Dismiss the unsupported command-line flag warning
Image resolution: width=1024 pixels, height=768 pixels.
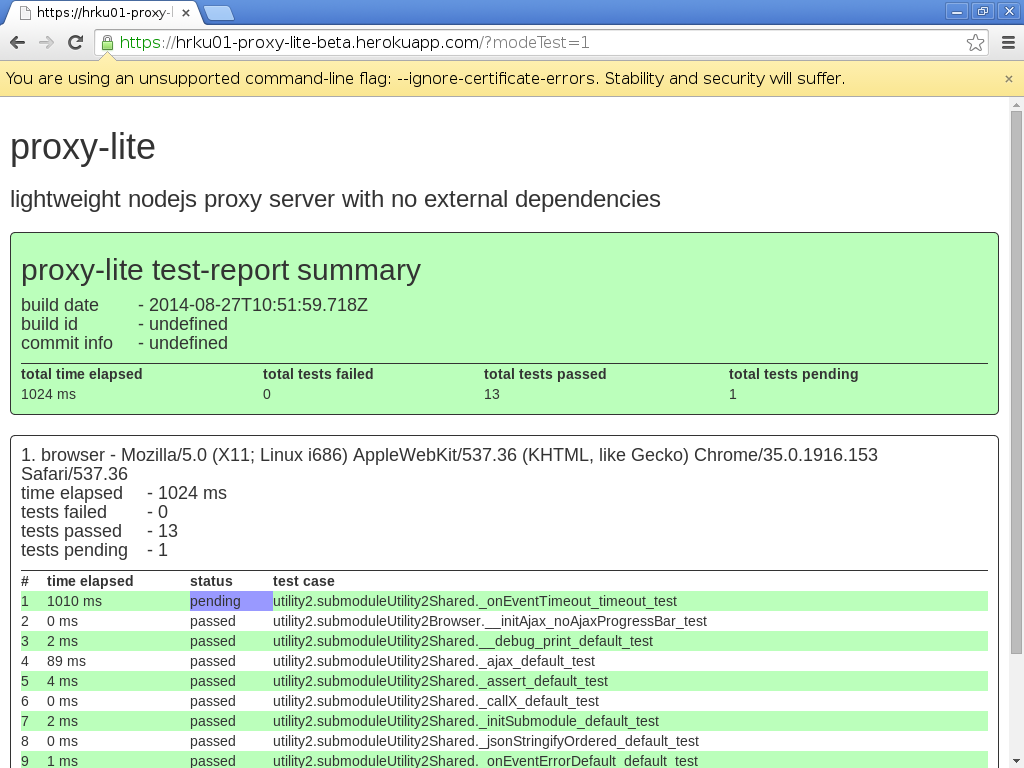pos(1008,79)
